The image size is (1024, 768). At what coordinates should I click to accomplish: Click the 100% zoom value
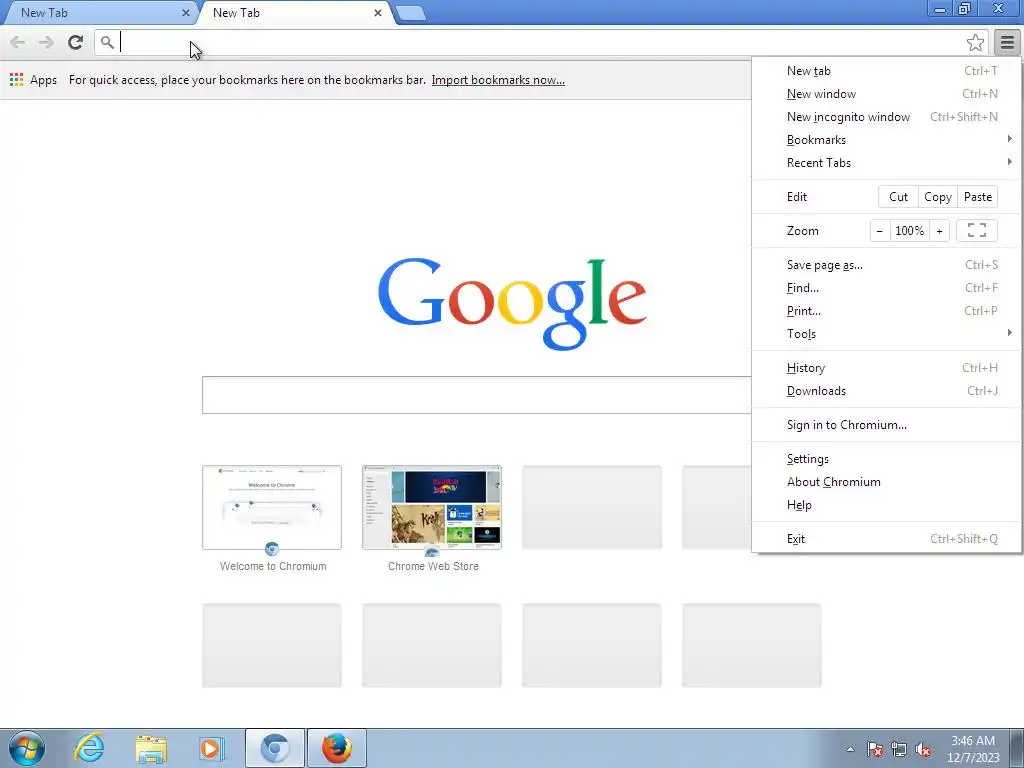909,231
